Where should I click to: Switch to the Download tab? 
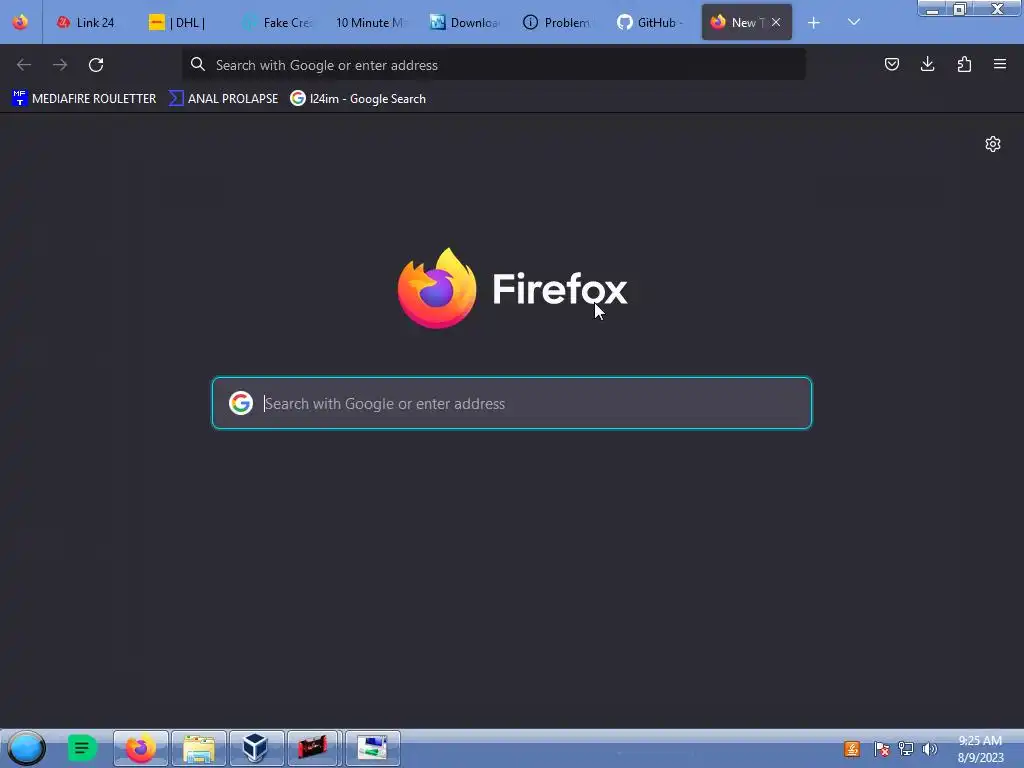[466, 22]
